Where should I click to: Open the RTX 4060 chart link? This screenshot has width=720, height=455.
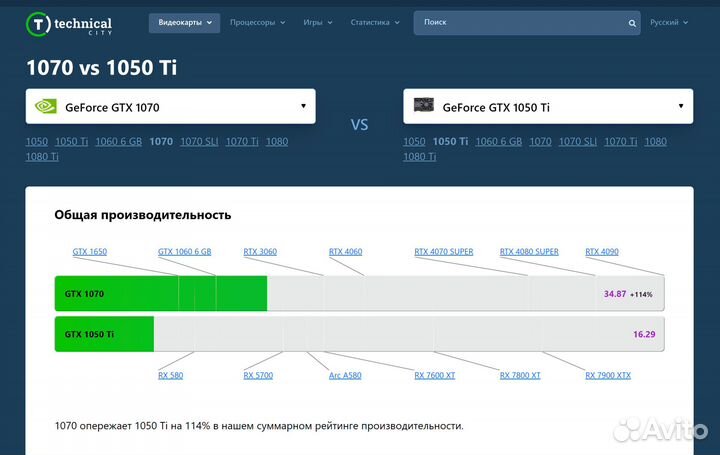click(x=345, y=252)
